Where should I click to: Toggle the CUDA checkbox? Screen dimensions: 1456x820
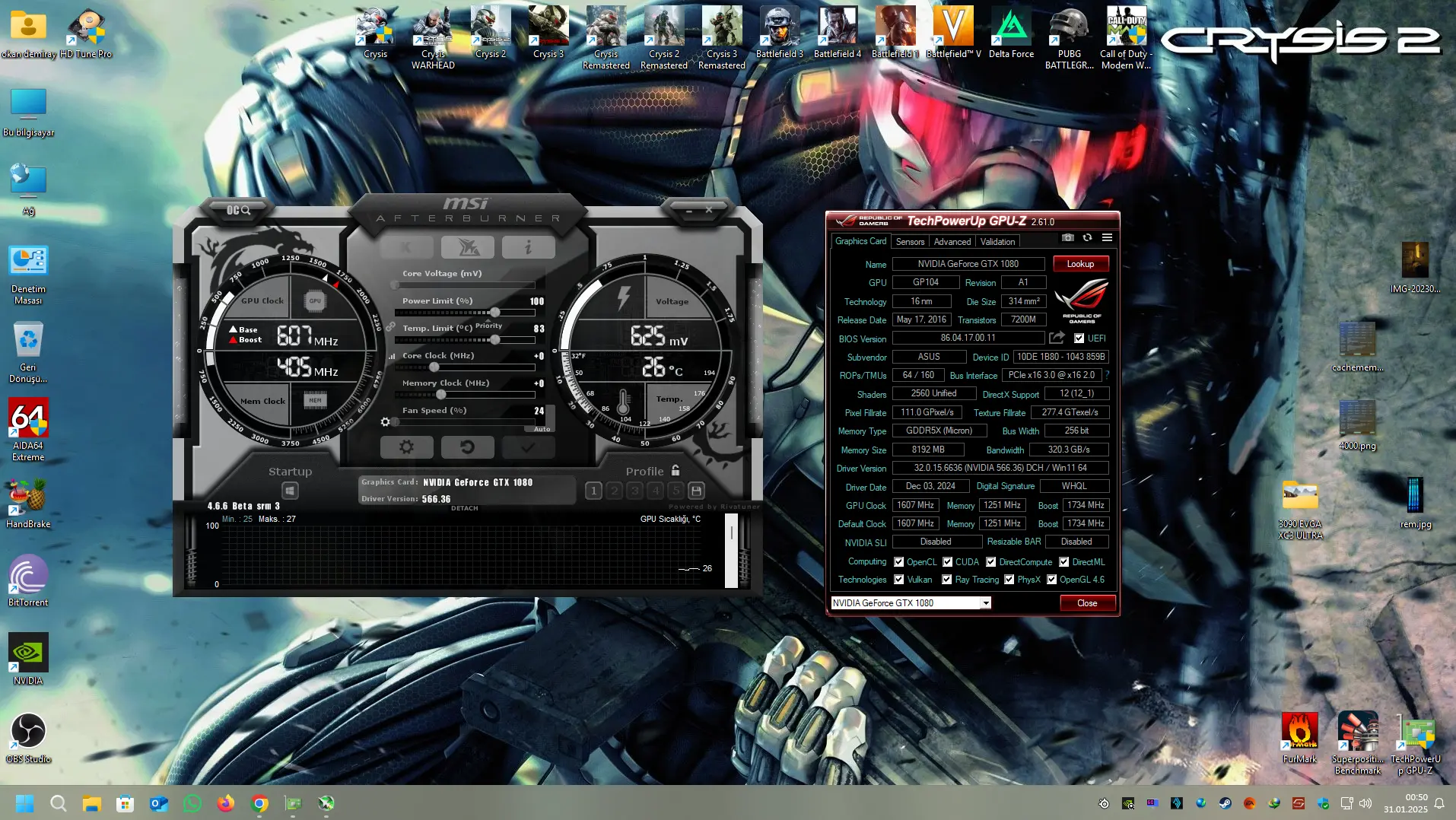click(947, 562)
